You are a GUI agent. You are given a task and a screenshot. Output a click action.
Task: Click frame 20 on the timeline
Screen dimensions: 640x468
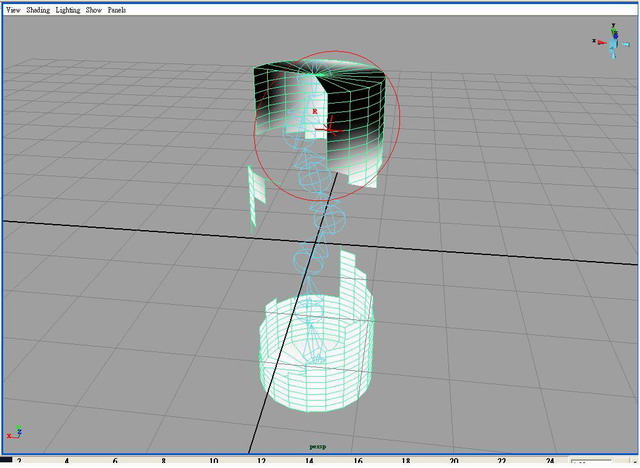pos(454,461)
